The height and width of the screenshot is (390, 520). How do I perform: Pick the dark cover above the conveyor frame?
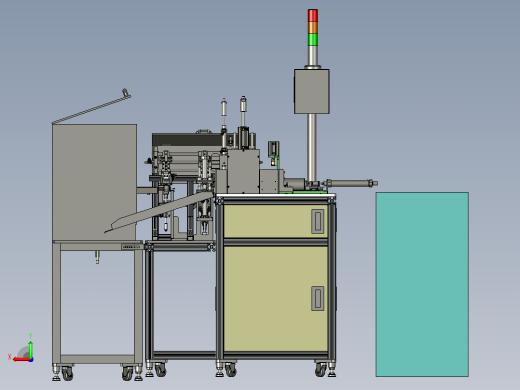click(187, 139)
